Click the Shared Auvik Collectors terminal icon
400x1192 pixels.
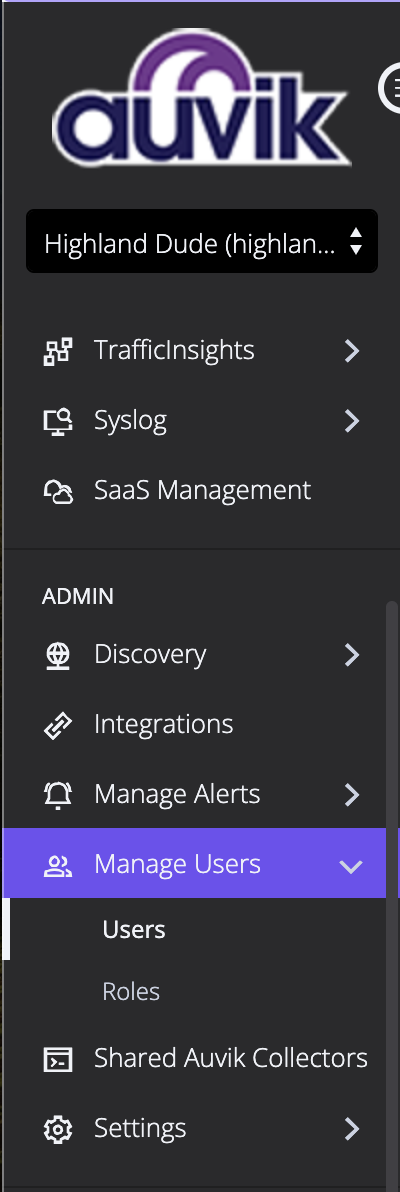(58, 1058)
